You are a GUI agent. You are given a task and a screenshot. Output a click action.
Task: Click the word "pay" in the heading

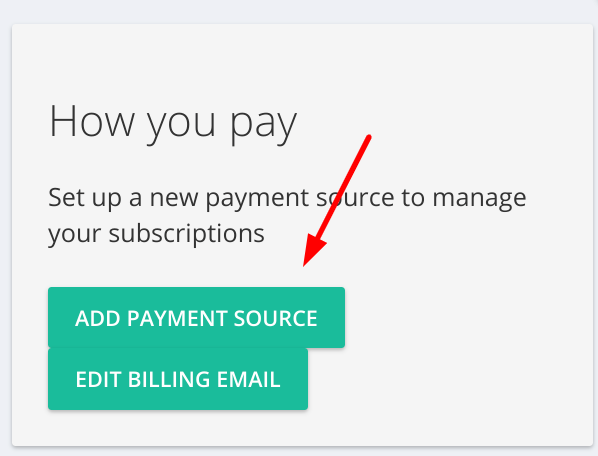tap(263, 125)
